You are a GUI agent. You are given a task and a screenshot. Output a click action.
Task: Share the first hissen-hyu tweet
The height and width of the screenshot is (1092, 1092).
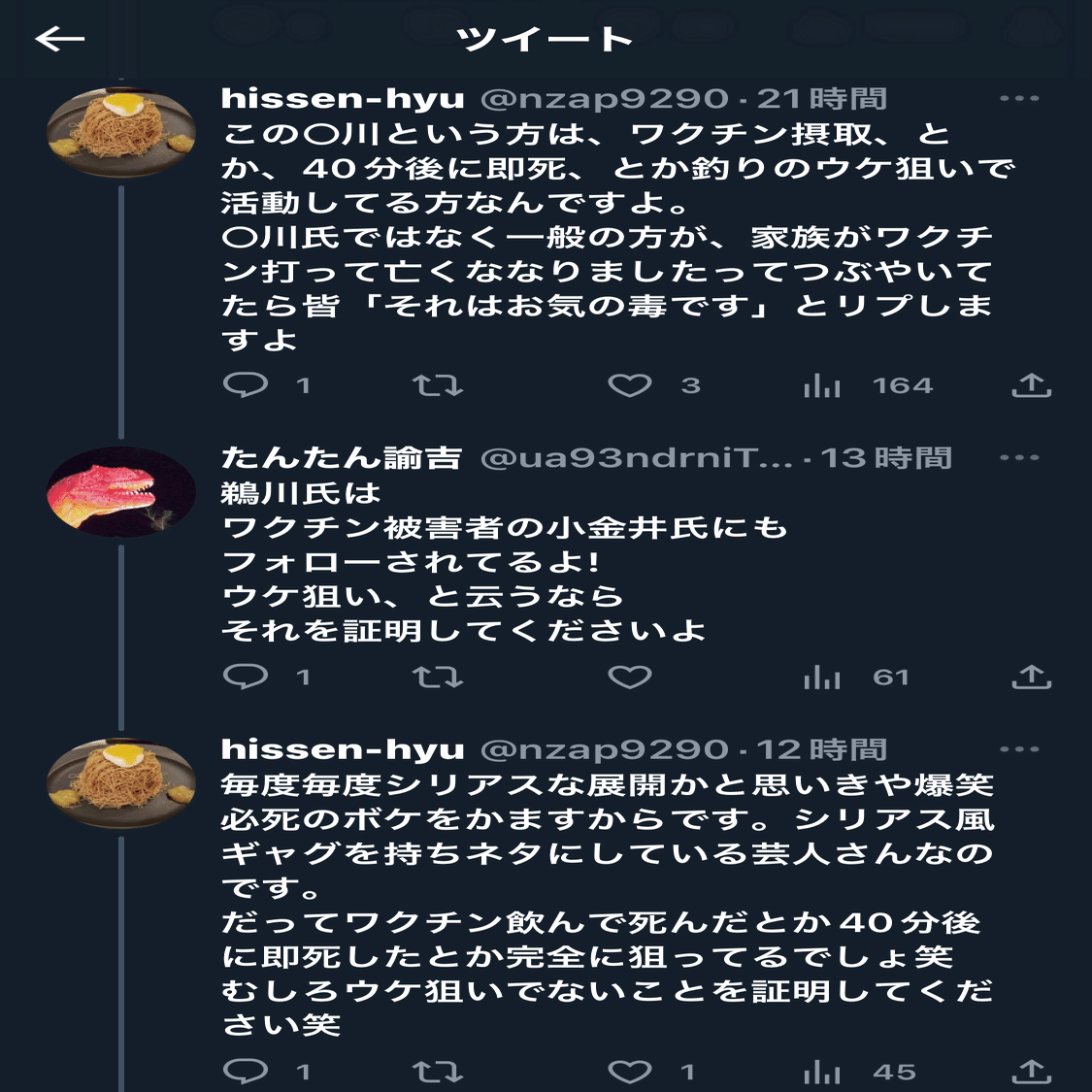point(1032,384)
